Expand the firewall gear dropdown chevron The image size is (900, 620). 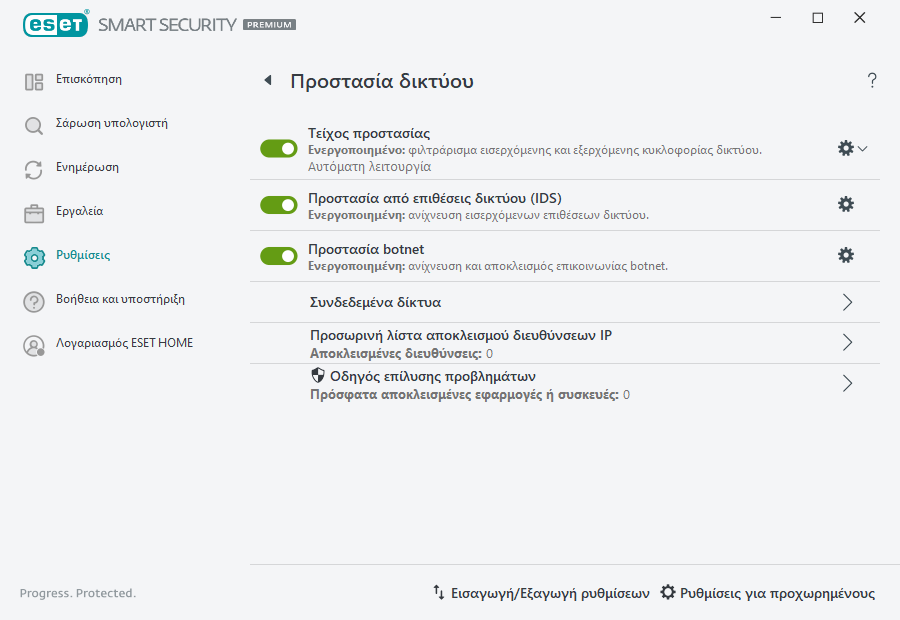pos(862,147)
